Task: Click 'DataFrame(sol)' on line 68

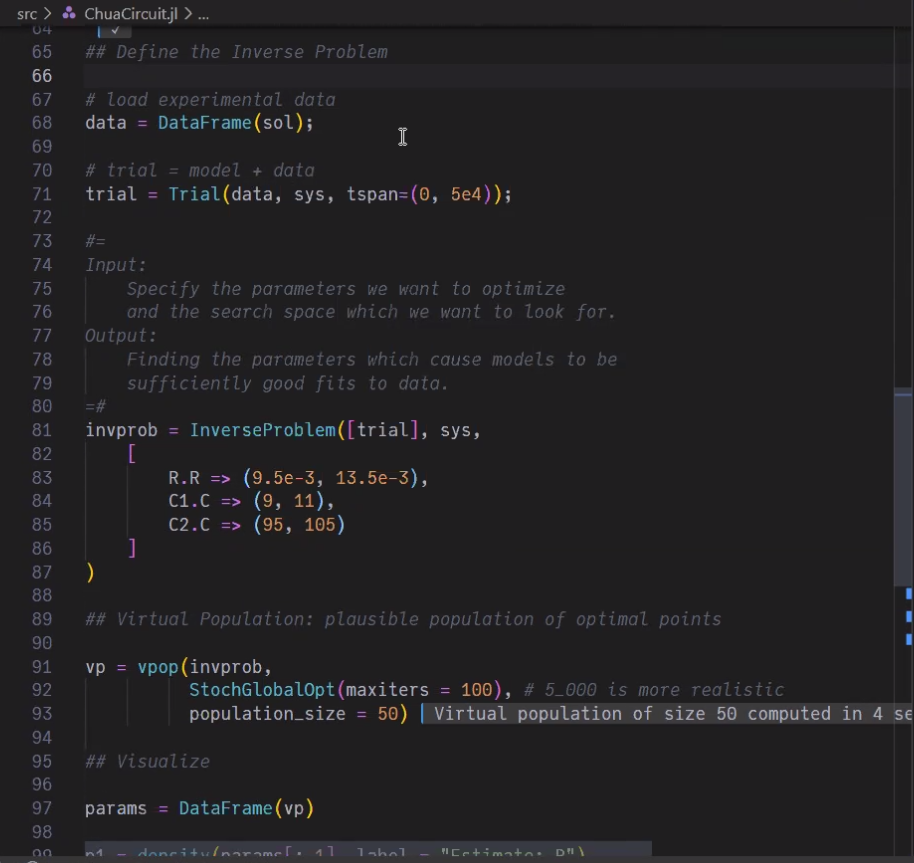Action: click(x=230, y=123)
